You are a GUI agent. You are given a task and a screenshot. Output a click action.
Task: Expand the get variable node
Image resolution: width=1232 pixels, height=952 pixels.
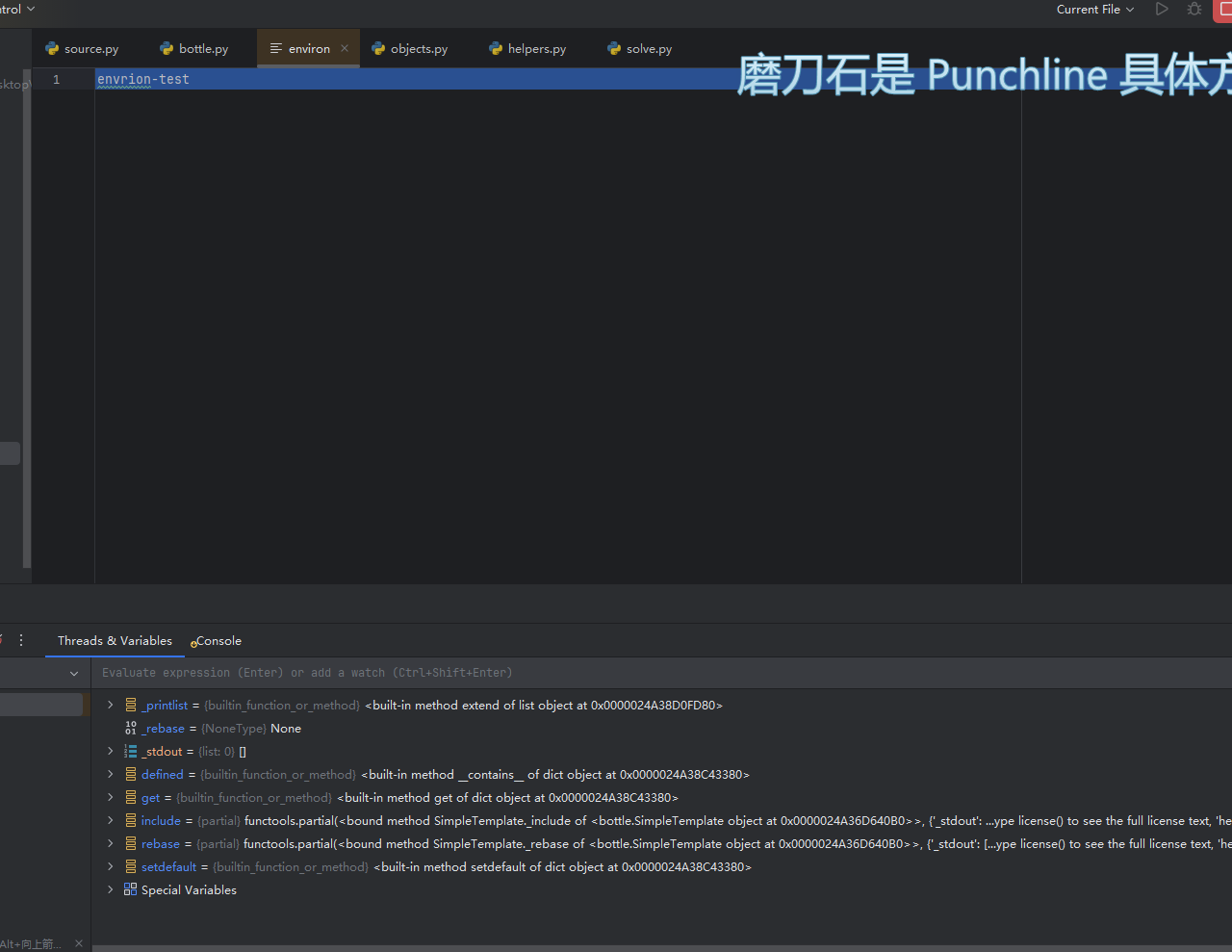click(110, 798)
